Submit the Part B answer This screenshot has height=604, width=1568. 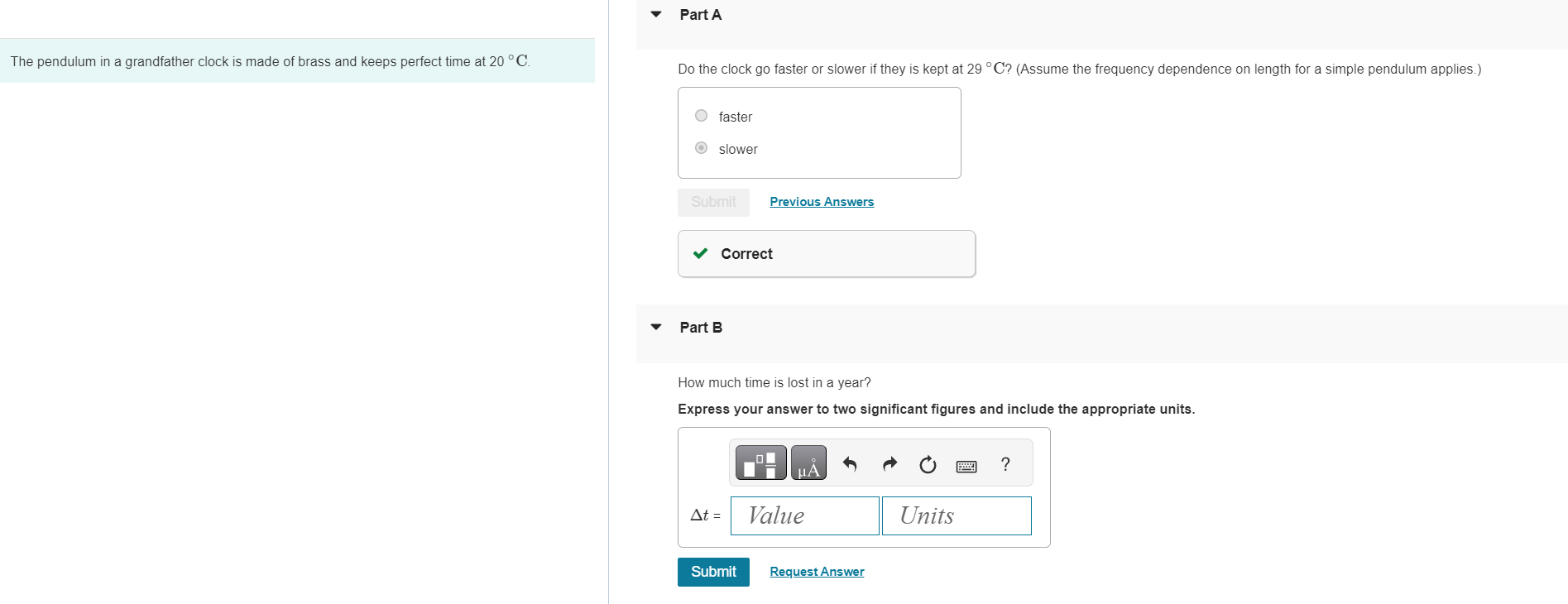pos(713,572)
